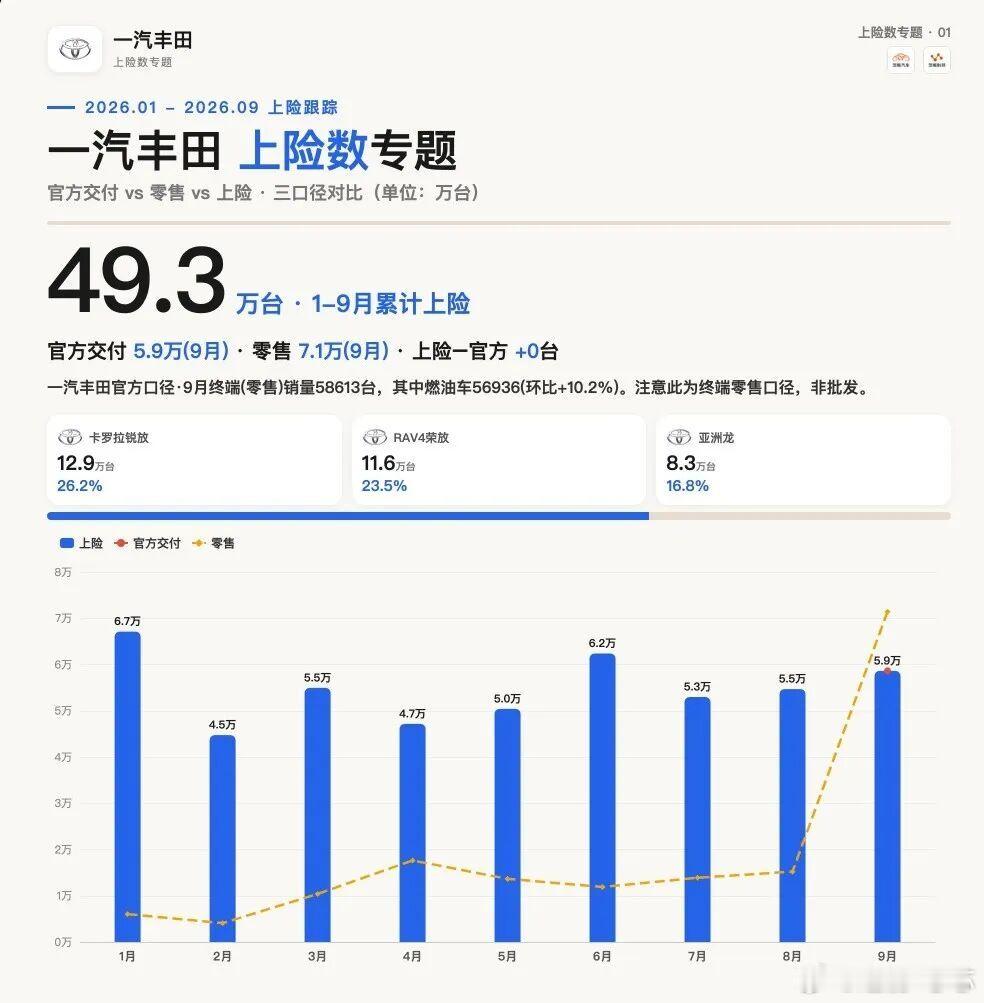984x1003 pixels.
Task: Select the 8月 bar in the chart
Action: pos(792,816)
